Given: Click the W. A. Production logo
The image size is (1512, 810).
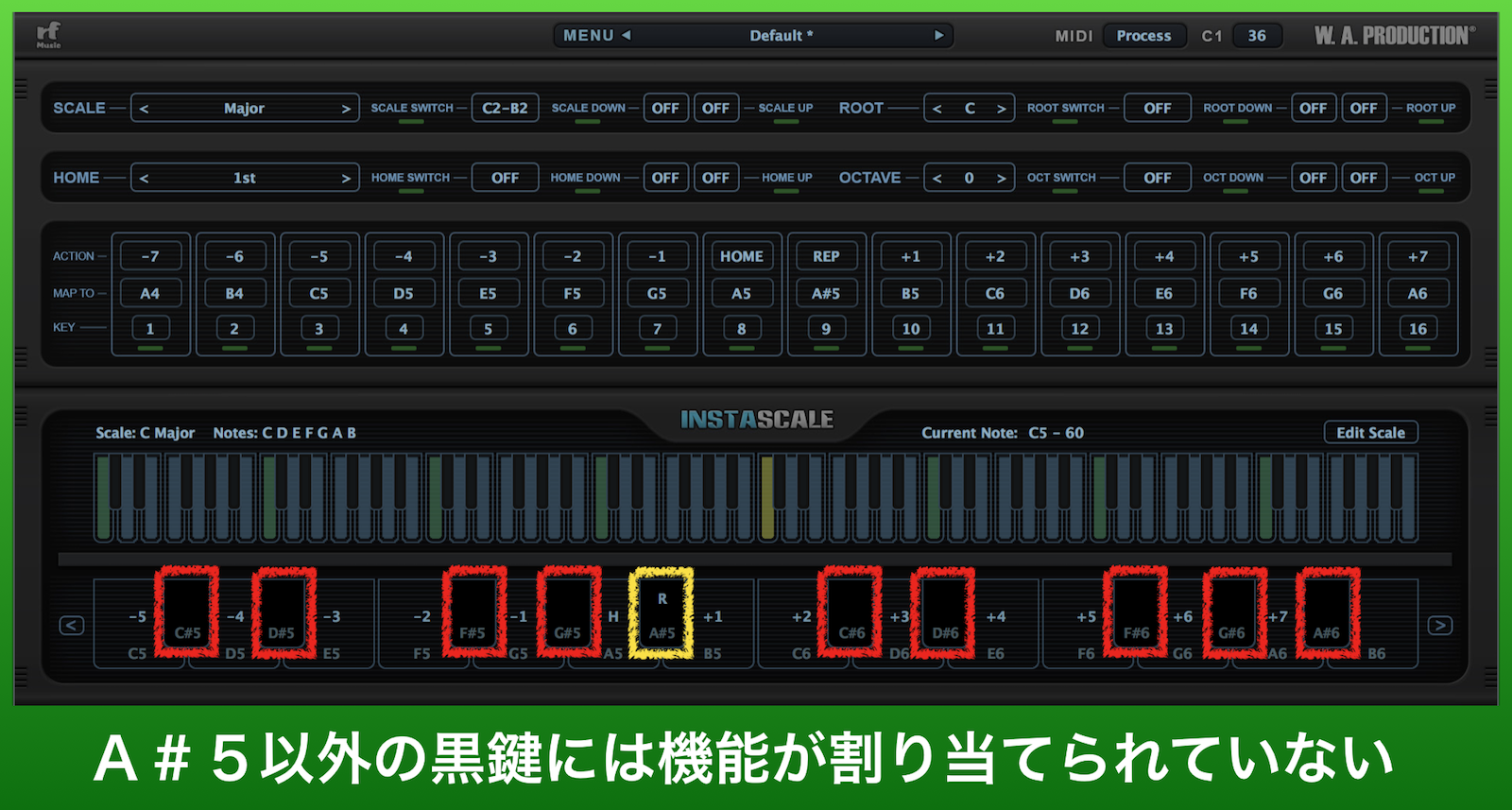Looking at the screenshot, I should [1395, 35].
